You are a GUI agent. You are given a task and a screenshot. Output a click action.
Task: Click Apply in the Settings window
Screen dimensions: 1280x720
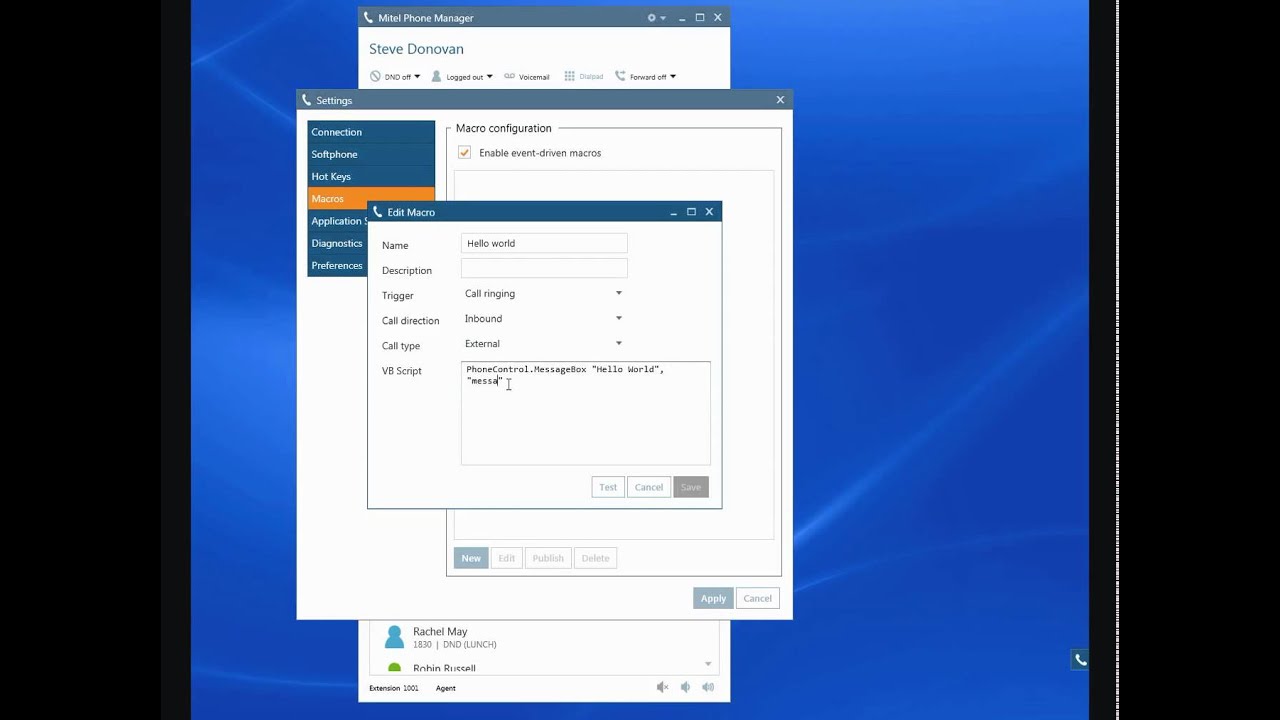(x=713, y=598)
